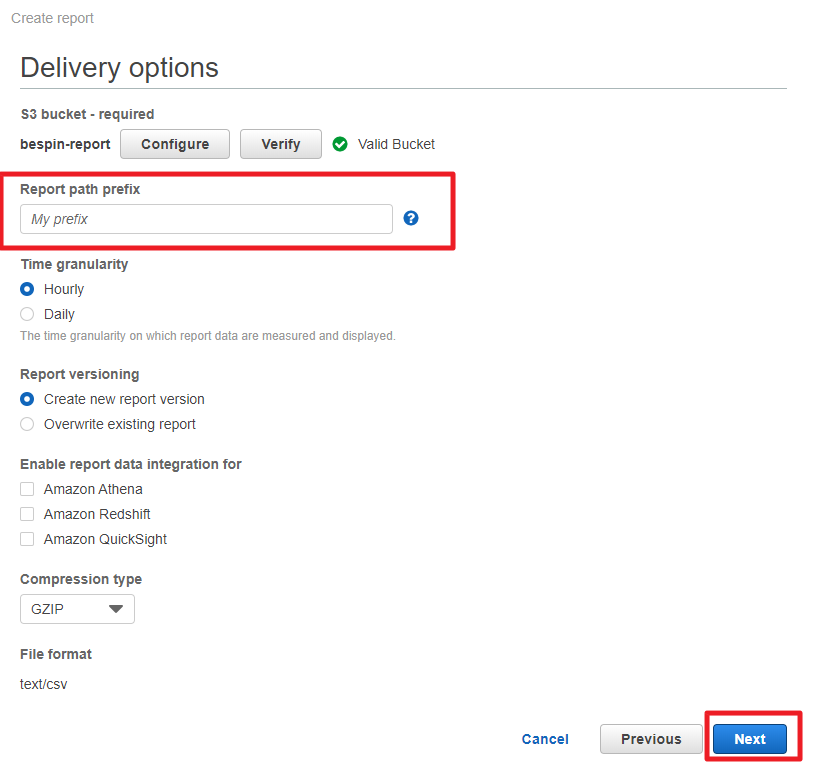Click the Delivery options heading

119,68
